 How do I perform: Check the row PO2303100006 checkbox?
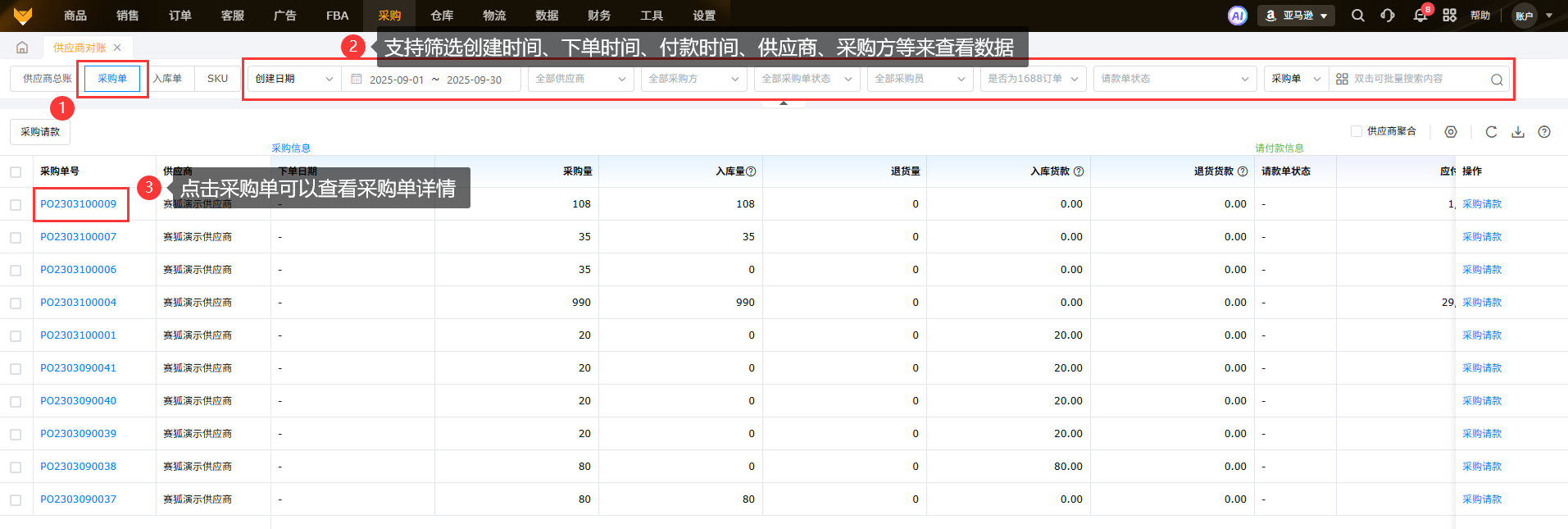16,271
